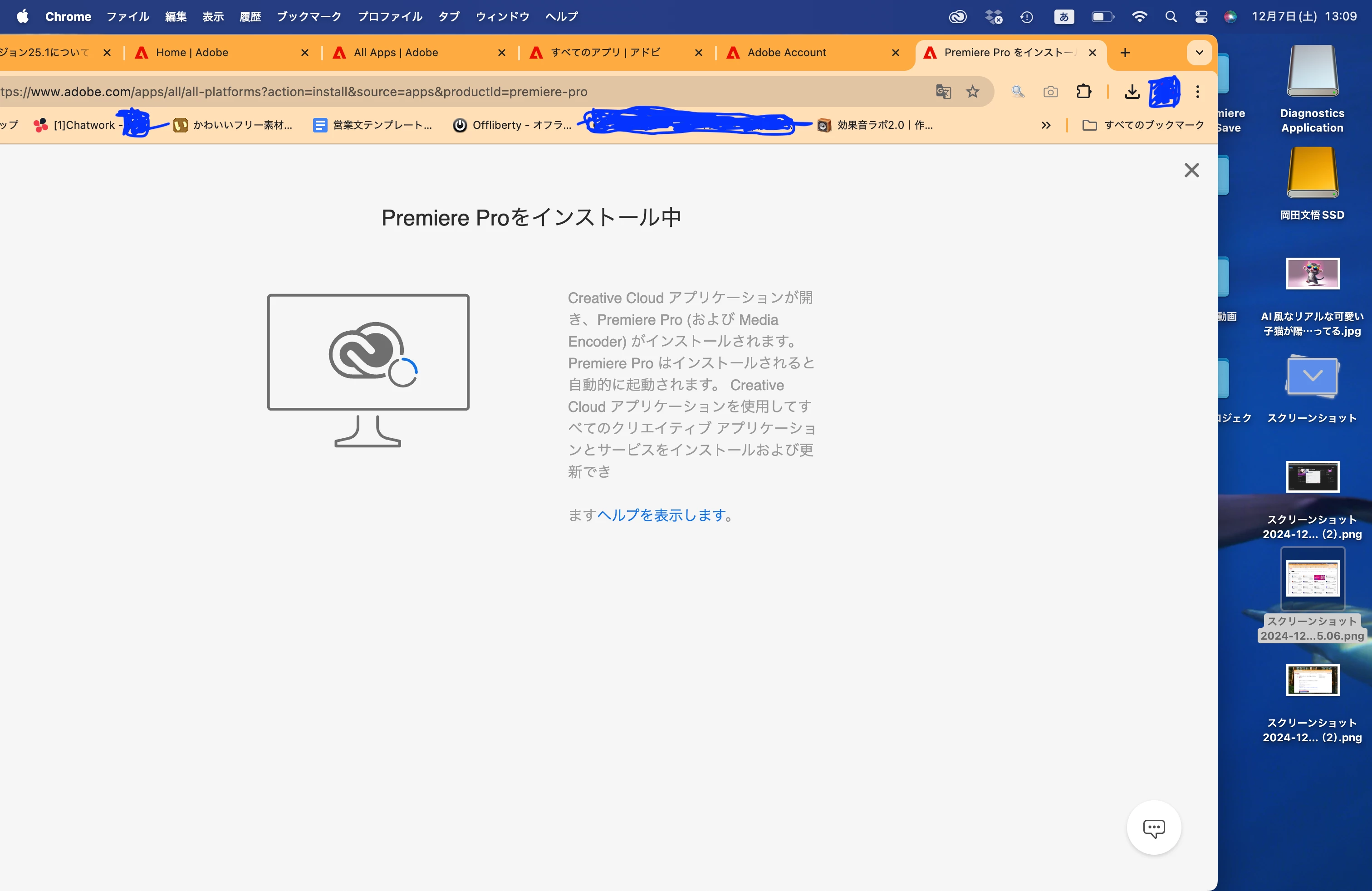Screen dimensions: 1372x891
Task: Expand hidden bookmarks with double chevron
Action: pyautogui.click(x=1046, y=125)
